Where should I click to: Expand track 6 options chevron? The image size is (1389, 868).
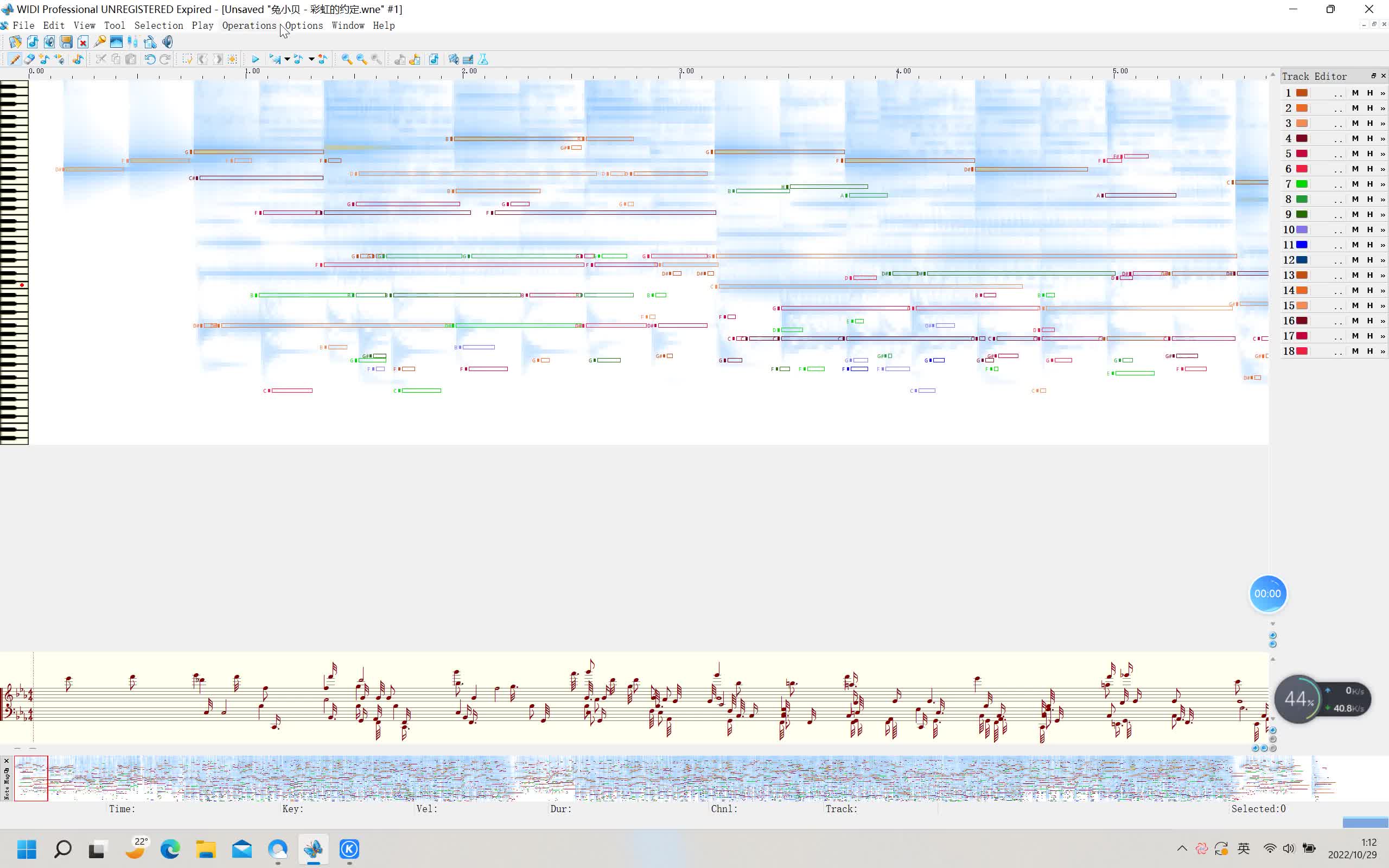click(1382, 169)
